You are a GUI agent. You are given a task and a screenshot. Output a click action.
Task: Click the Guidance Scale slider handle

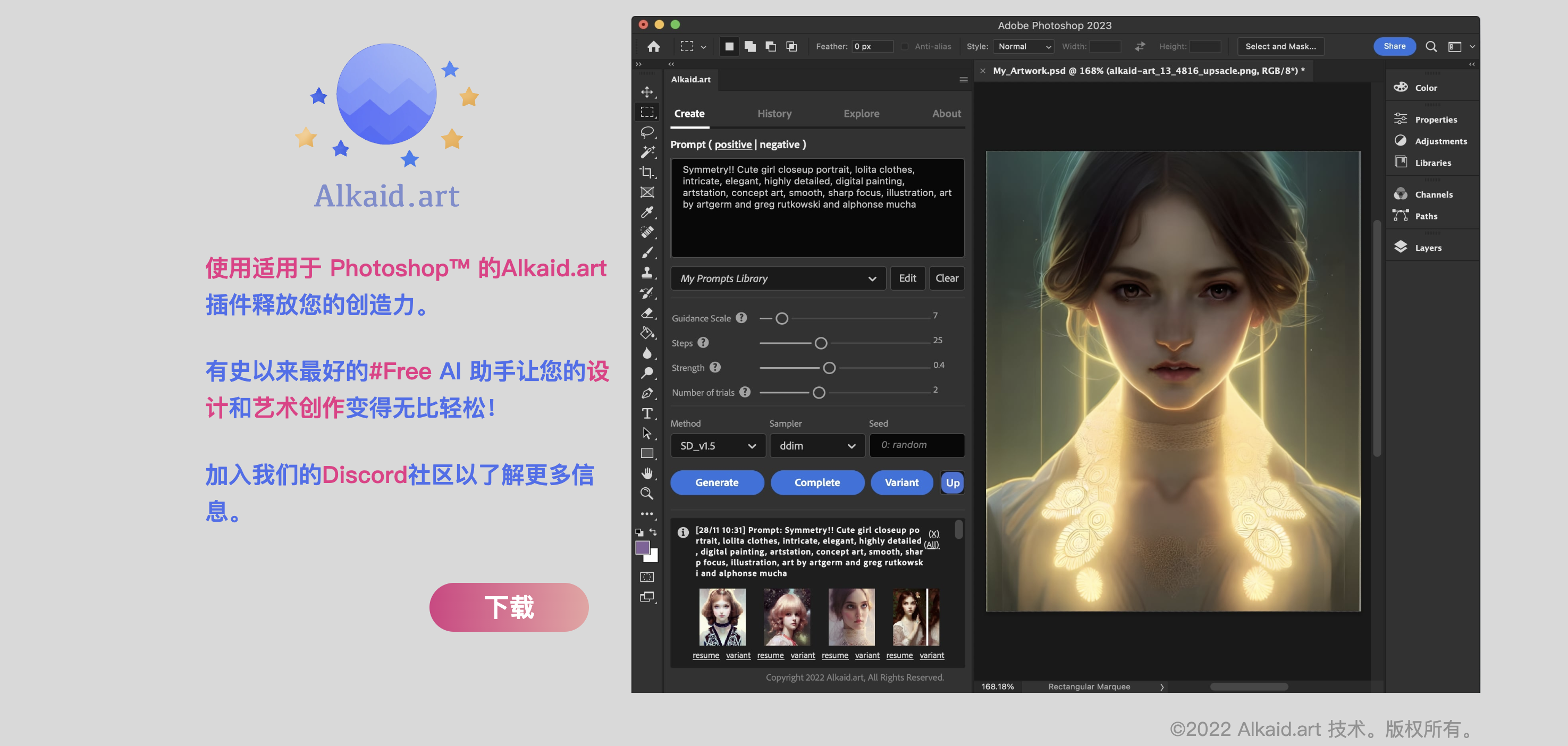tap(781, 318)
